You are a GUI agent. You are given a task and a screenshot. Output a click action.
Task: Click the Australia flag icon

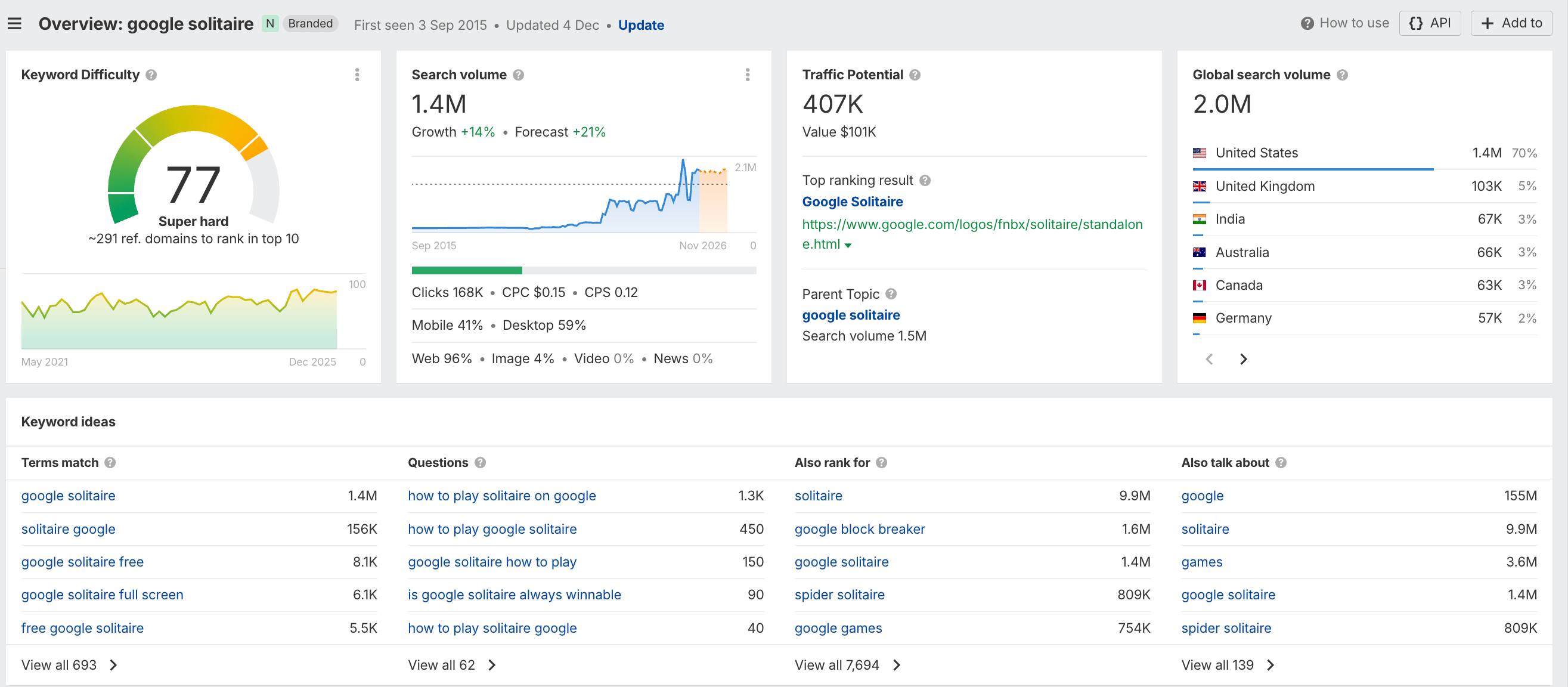point(1199,252)
